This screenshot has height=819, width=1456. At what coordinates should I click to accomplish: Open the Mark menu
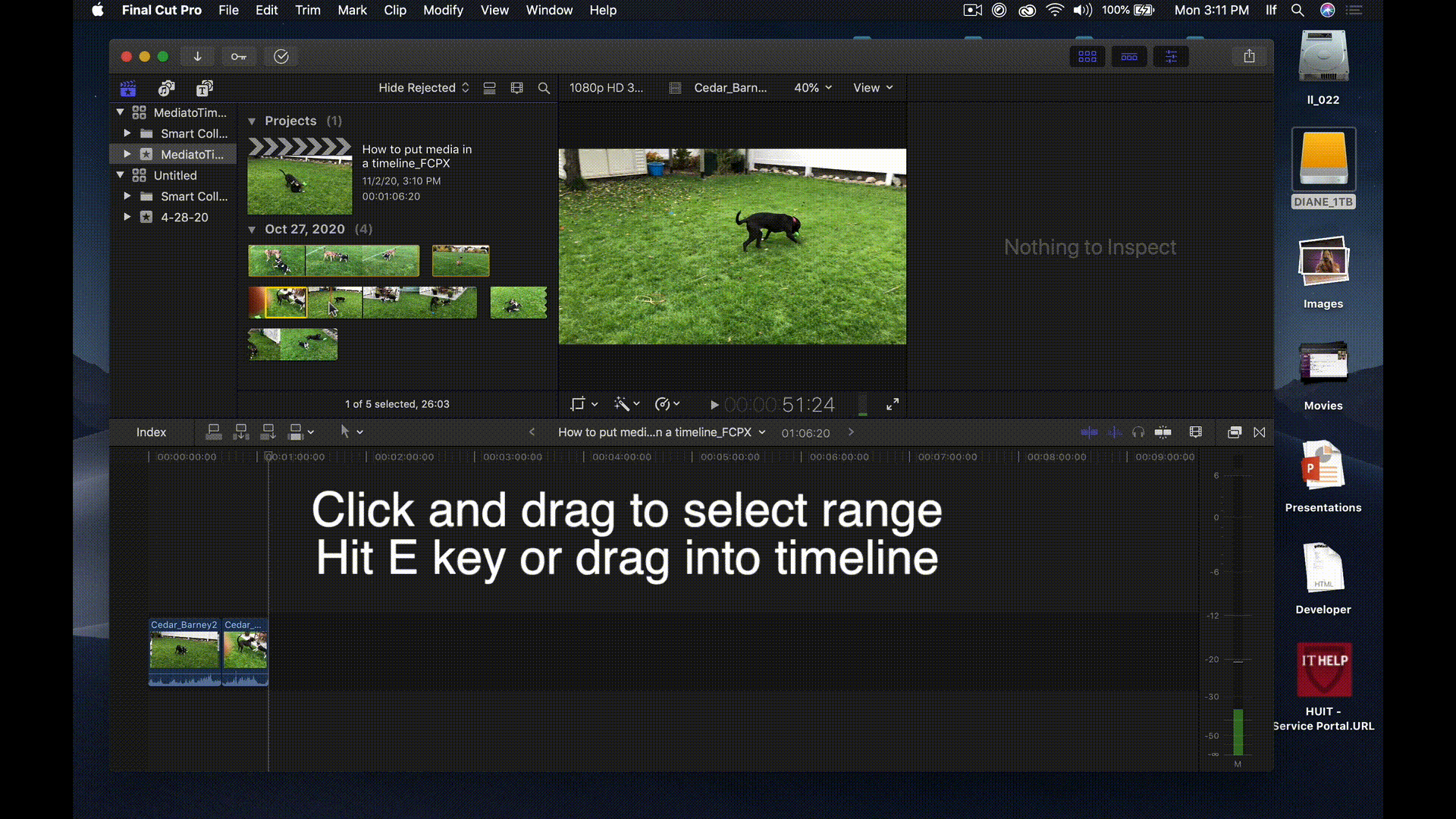pyautogui.click(x=352, y=10)
